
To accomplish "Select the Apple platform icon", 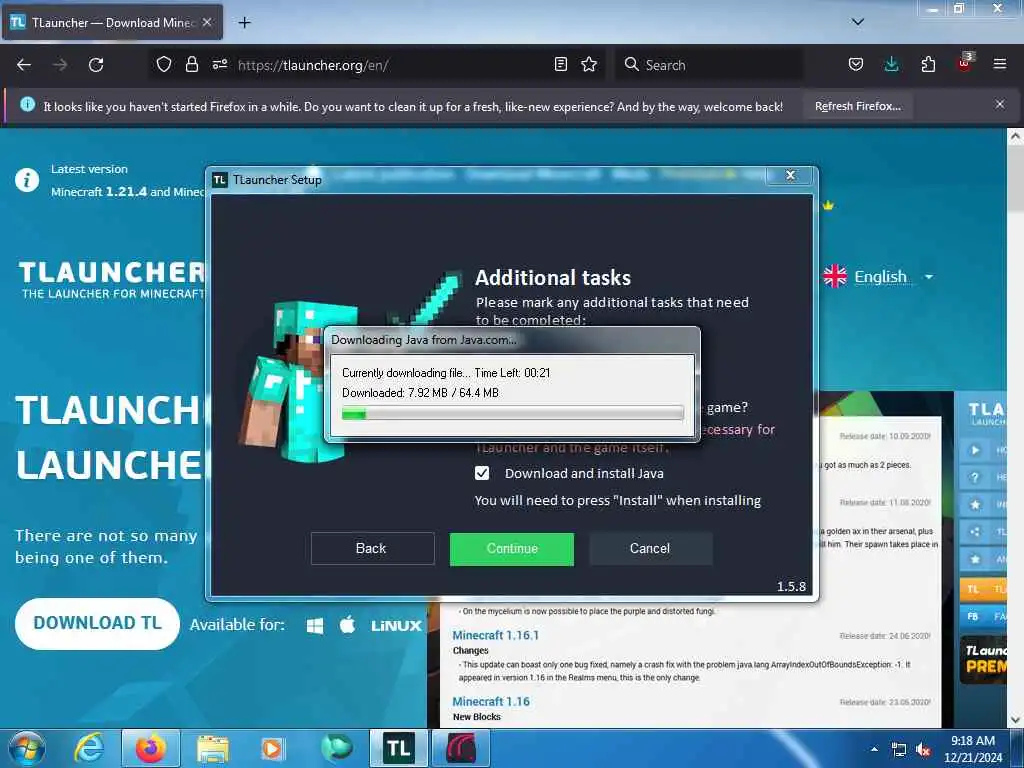I will 347,625.
